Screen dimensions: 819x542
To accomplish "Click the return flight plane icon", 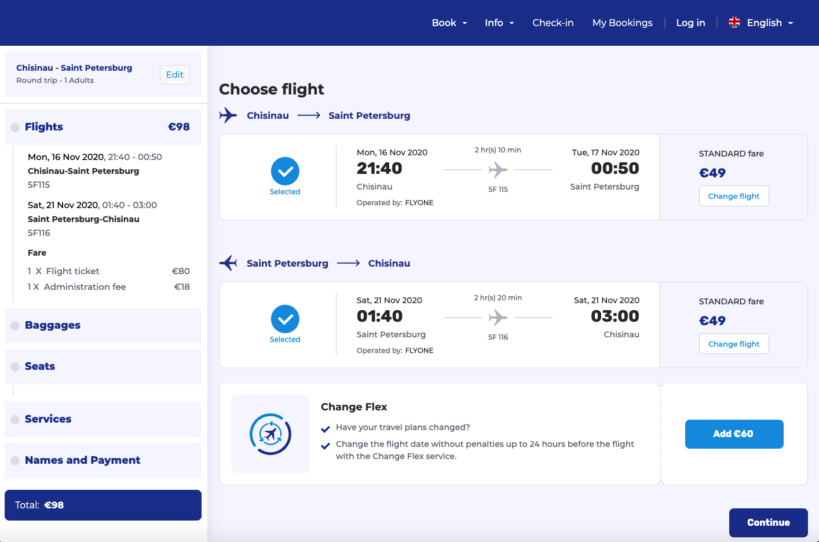I will 228,263.
